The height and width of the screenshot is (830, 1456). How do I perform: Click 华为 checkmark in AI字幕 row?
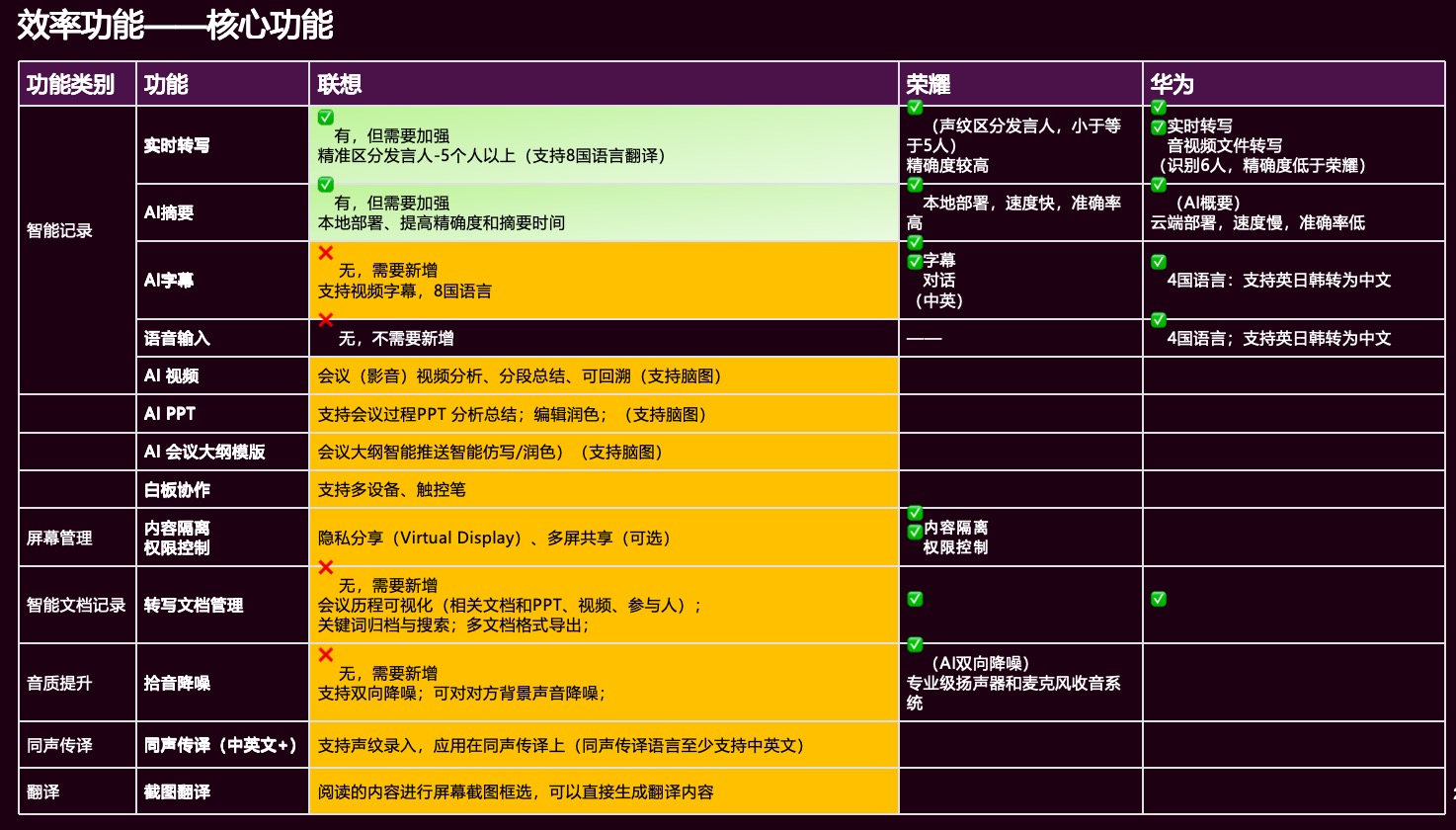(1159, 262)
